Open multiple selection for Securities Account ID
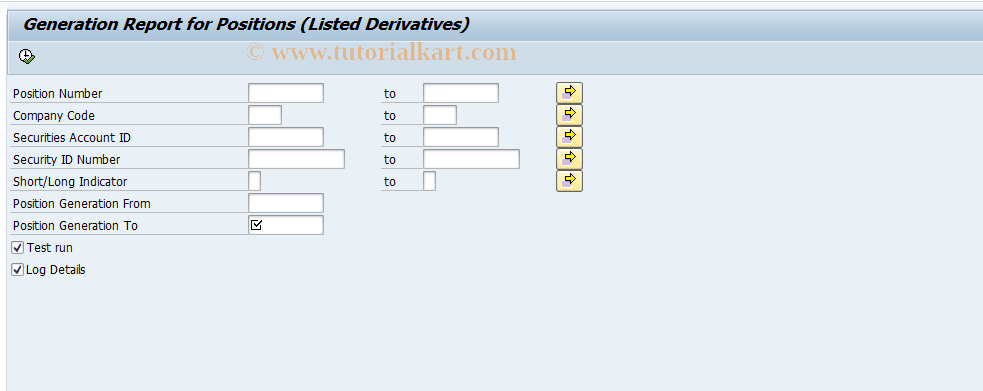Image resolution: width=983 pixels, height=391 pixels. [569, 137]
